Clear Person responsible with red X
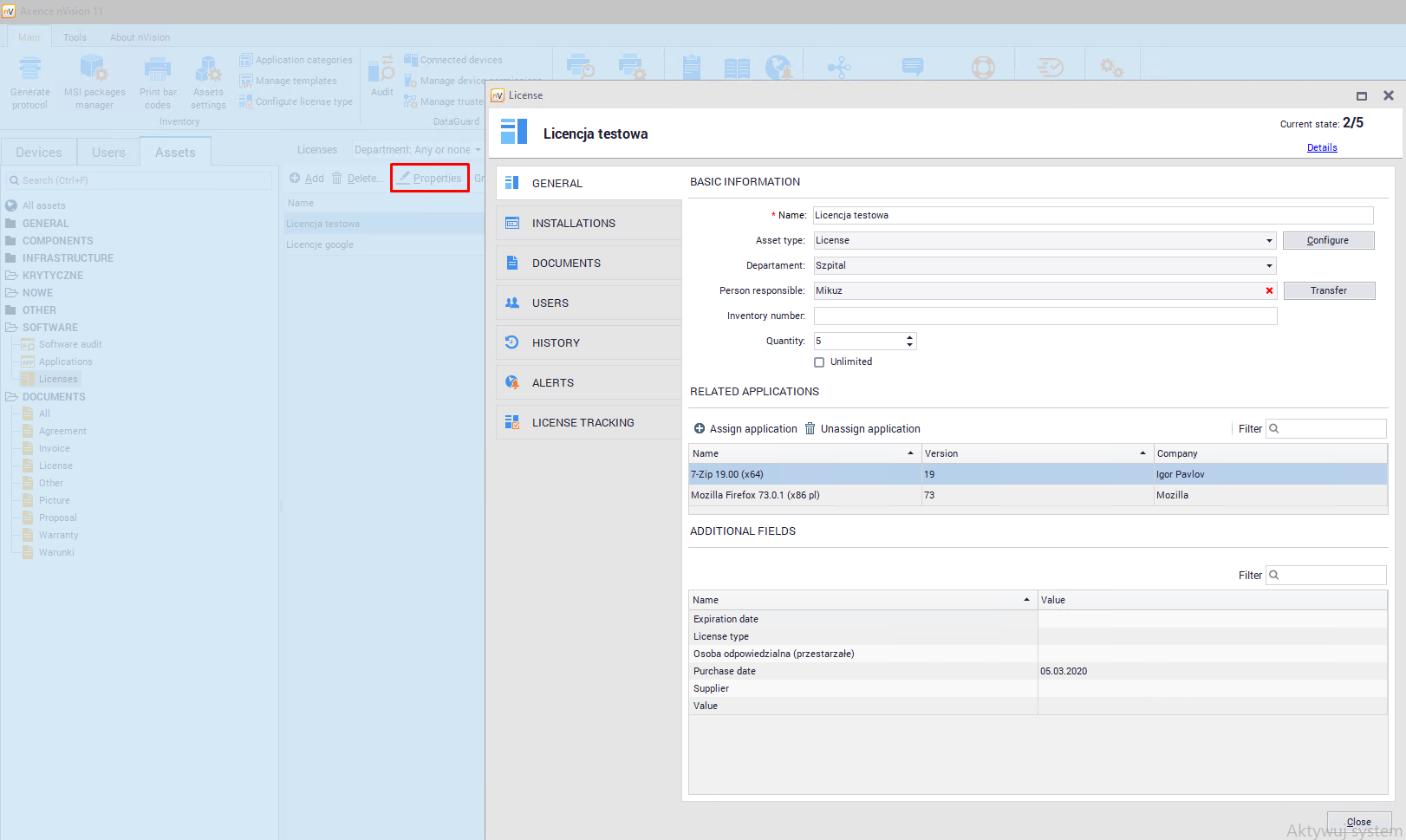Screen dimensions: 1406x840 point(1269,290)
